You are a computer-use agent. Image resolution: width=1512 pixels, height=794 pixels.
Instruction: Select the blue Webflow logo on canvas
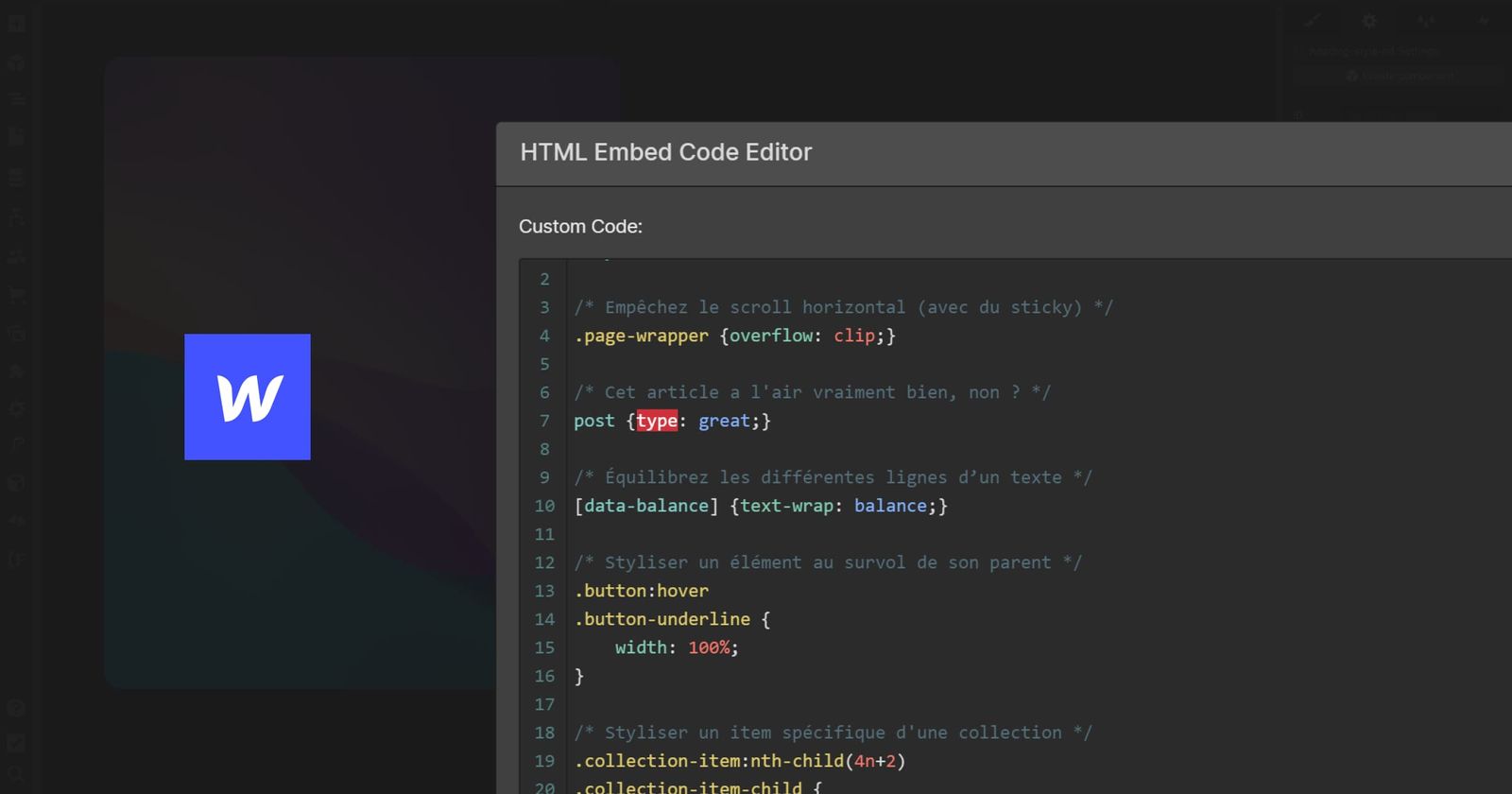tap(248, 397)
